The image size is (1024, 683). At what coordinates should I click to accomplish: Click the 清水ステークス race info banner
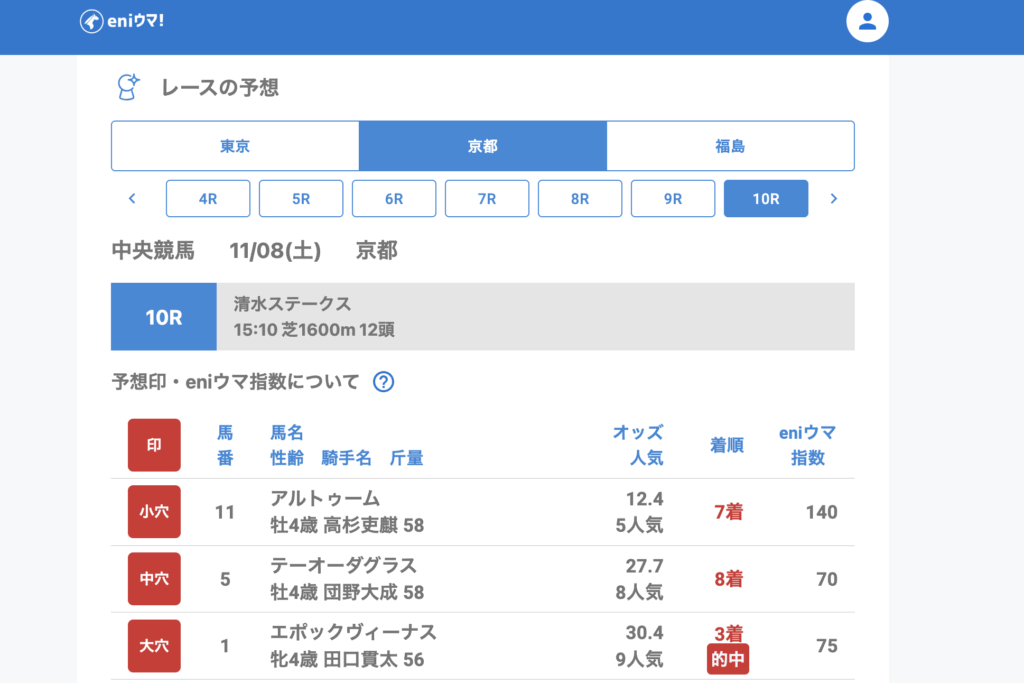click(535, 317)
